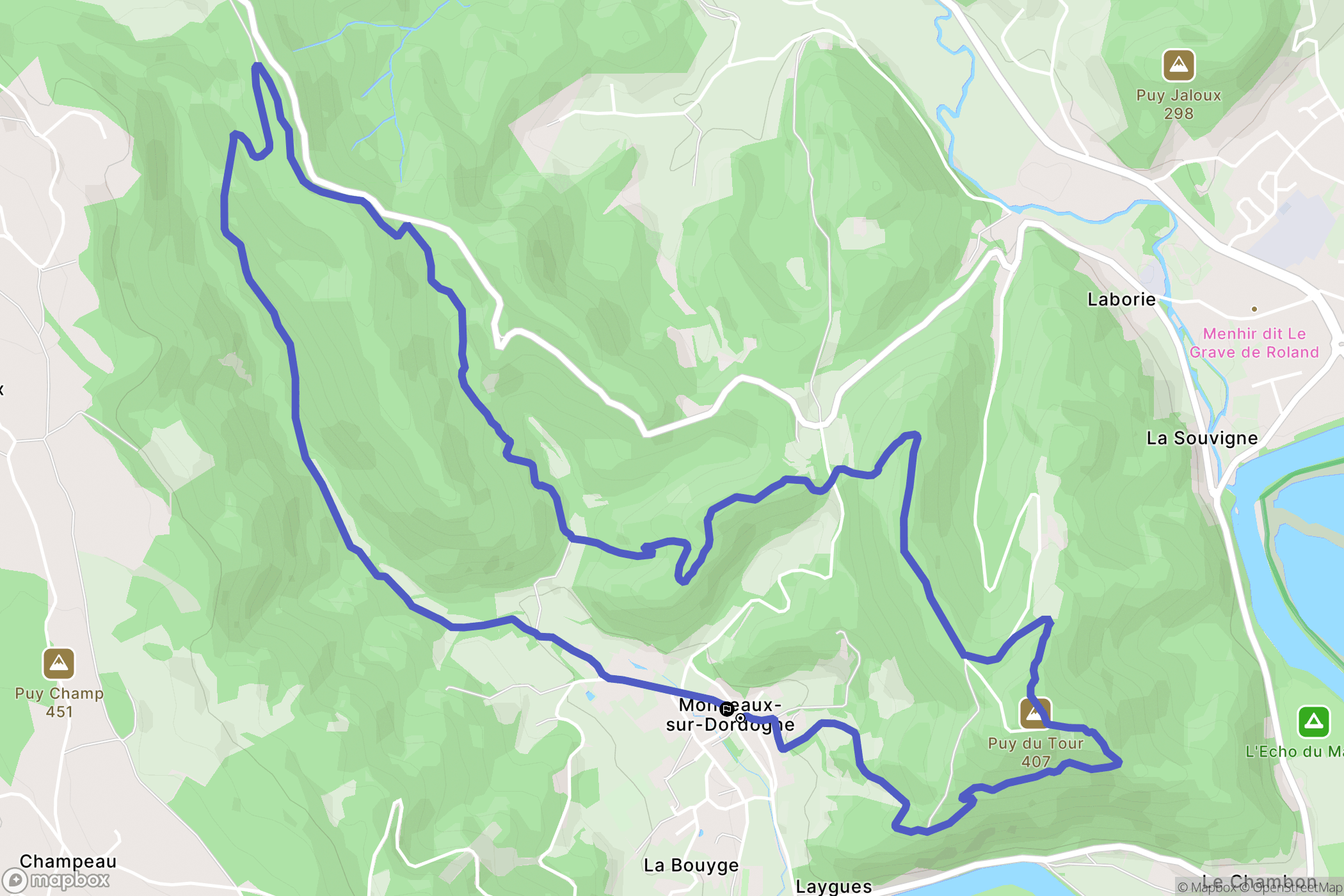Image resolution: width=1344 pixels, height=896 pixels.
Task: Click the green L'Echo du Ma marker icon
Action: tap(1313, 721)
